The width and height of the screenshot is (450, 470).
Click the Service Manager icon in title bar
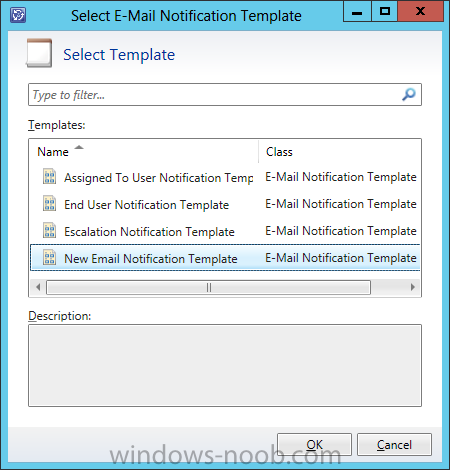[x=18, y=15]
